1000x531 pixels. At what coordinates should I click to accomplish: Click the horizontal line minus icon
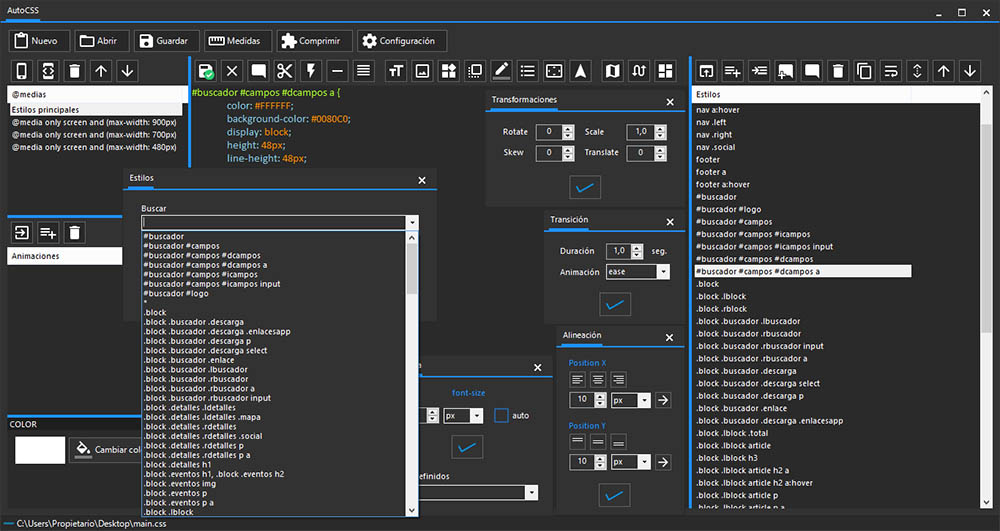[x=337, y=71]
